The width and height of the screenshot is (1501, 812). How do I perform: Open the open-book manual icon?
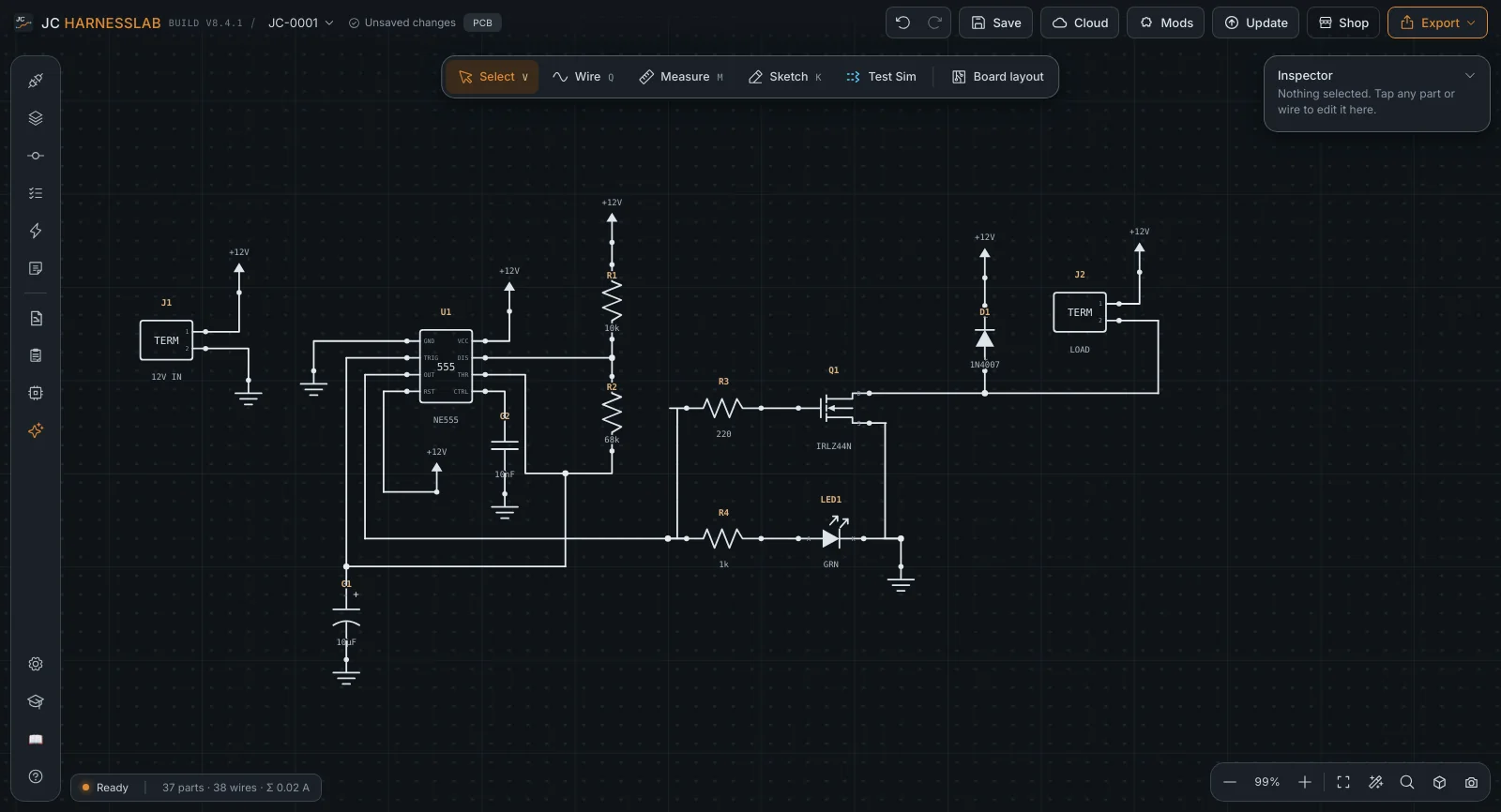coord(36,739)
